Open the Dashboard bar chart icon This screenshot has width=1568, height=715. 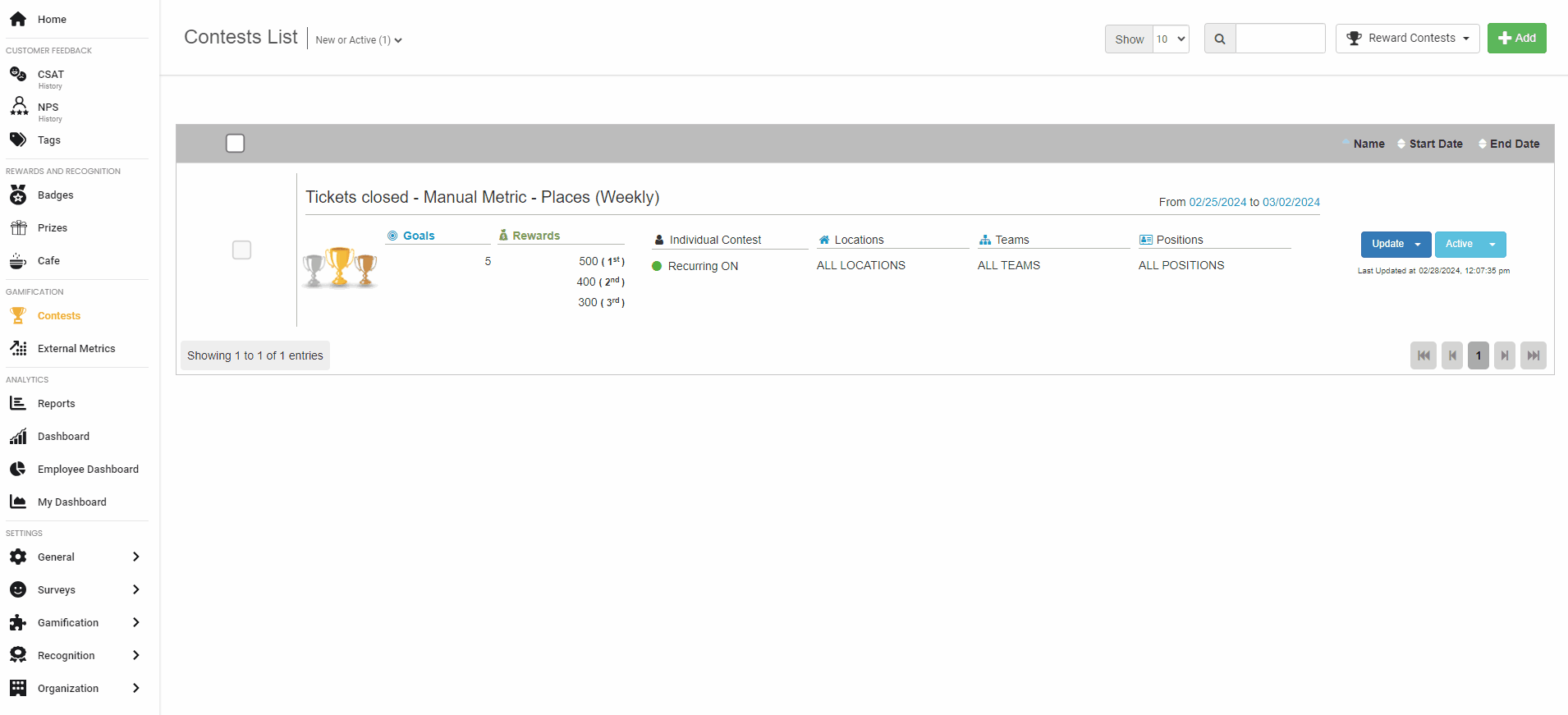tap(18, 436)
